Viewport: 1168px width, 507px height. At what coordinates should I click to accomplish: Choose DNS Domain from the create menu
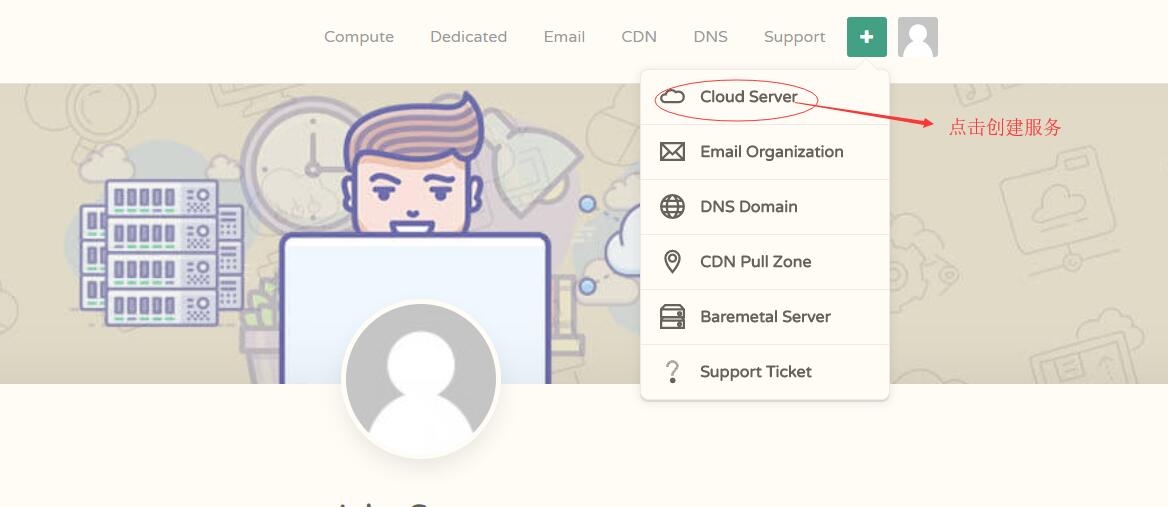pyautogui.click(x=765, y=207)
